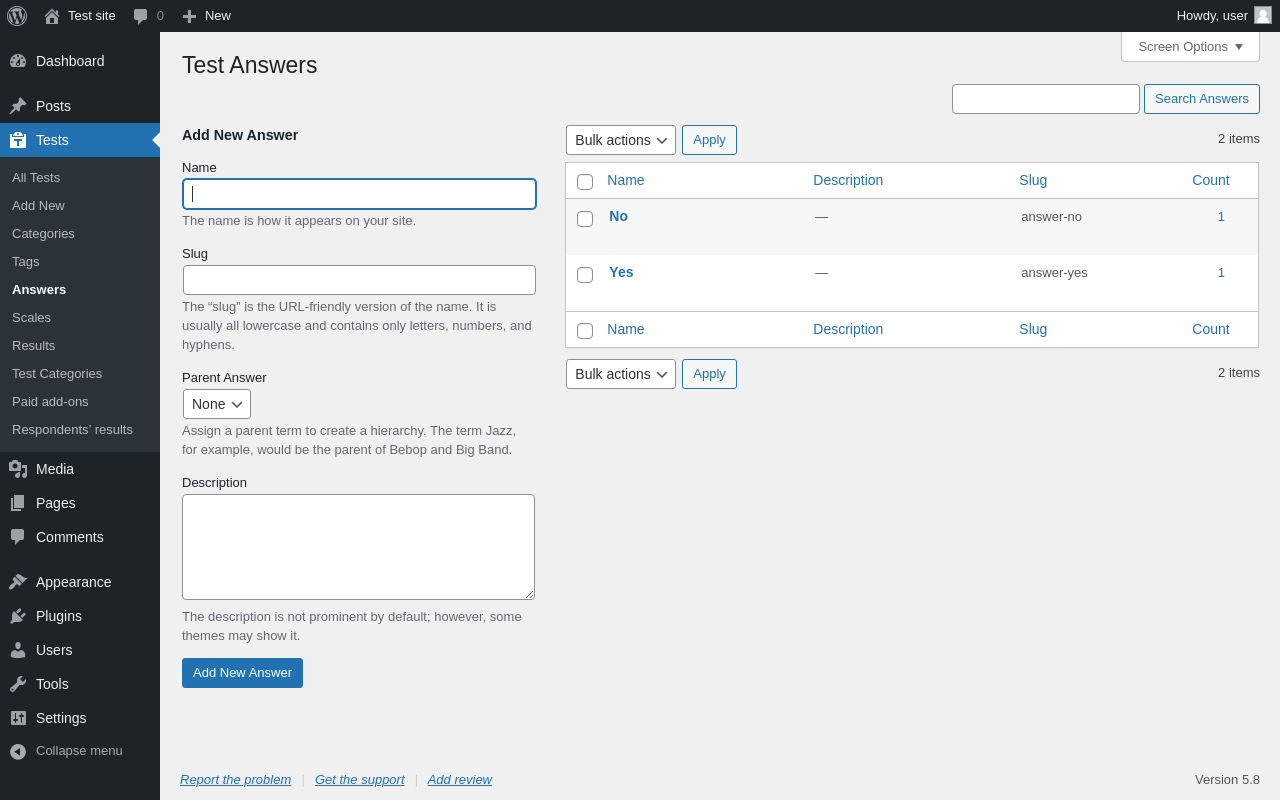The height and width of the screenshot is (800, 1280).
Task: Sort by Name in the table header
Action: point(626,180)
